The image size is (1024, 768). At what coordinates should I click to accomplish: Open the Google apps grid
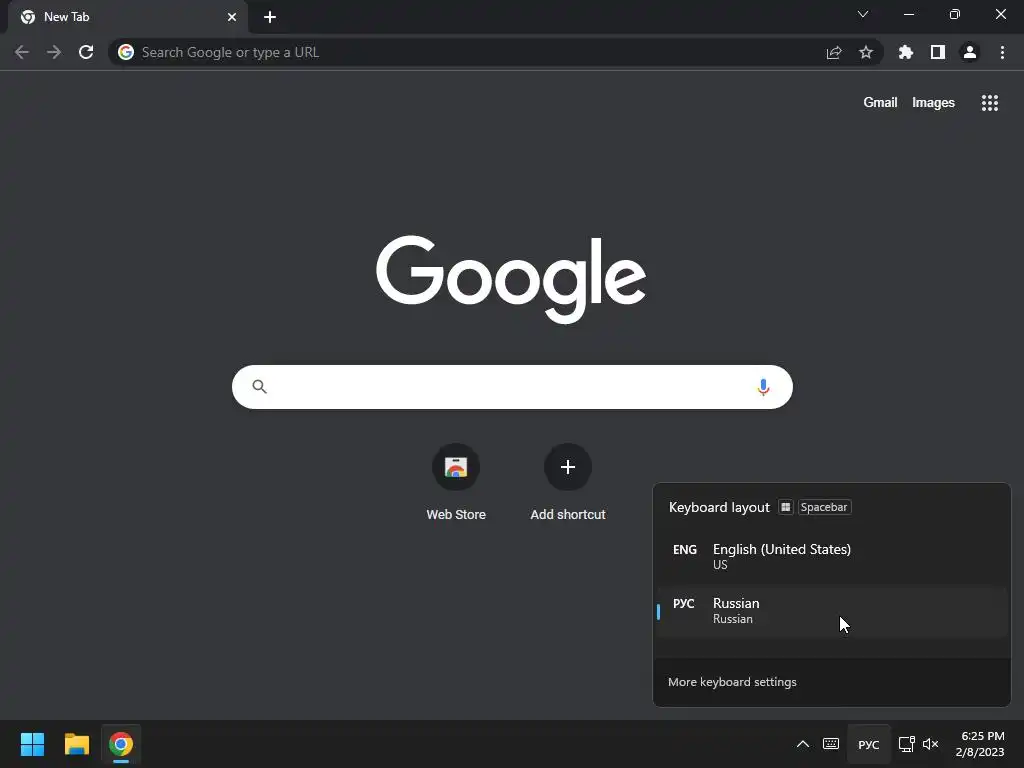tap(989, 103)
